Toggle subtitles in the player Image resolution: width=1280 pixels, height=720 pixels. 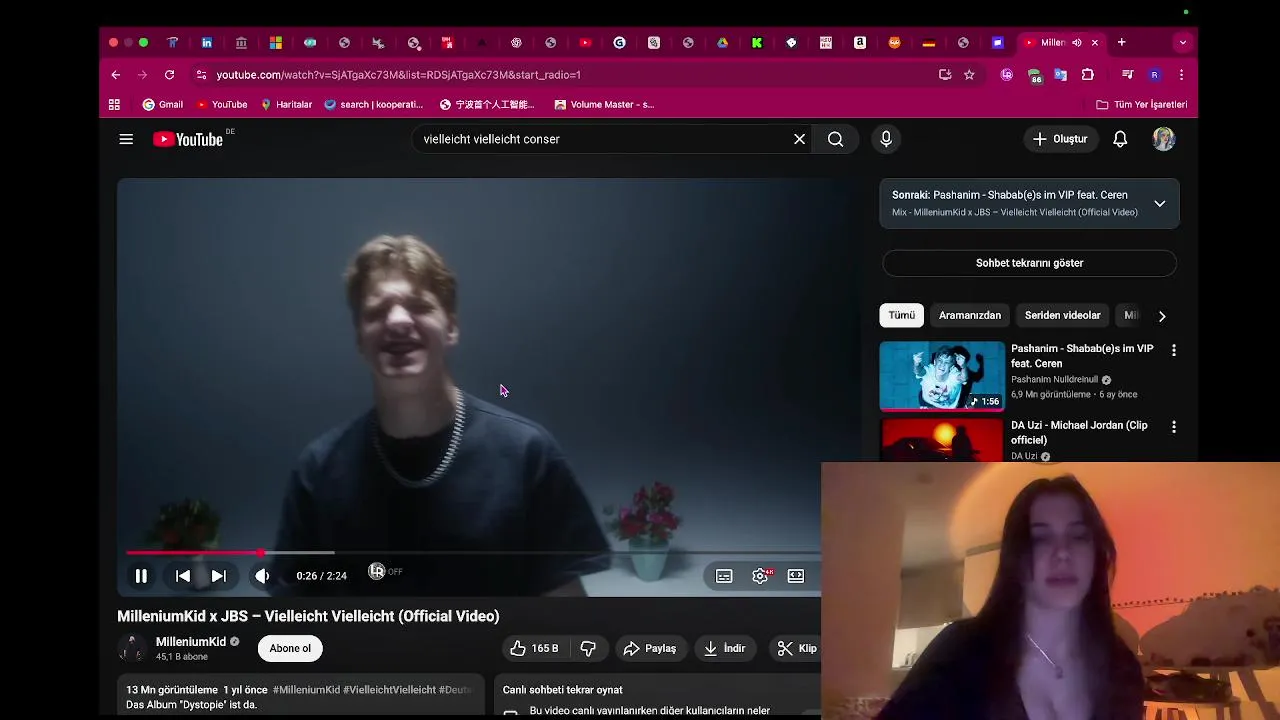pos(724,576)
